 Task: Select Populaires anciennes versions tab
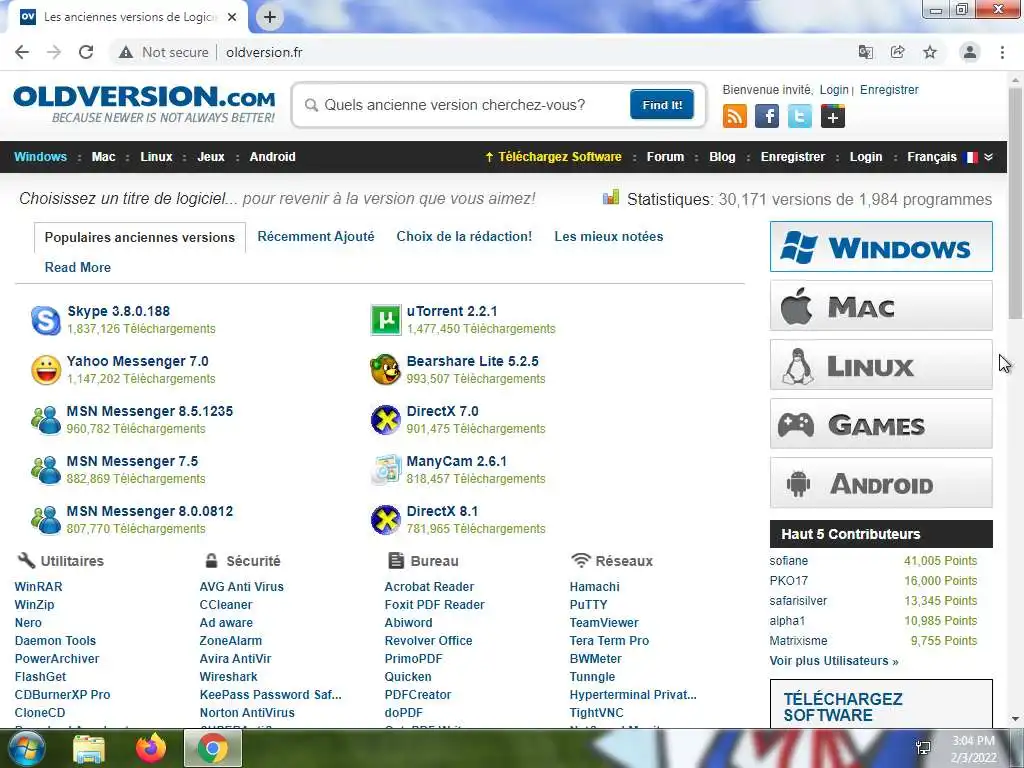pos(140,237)
